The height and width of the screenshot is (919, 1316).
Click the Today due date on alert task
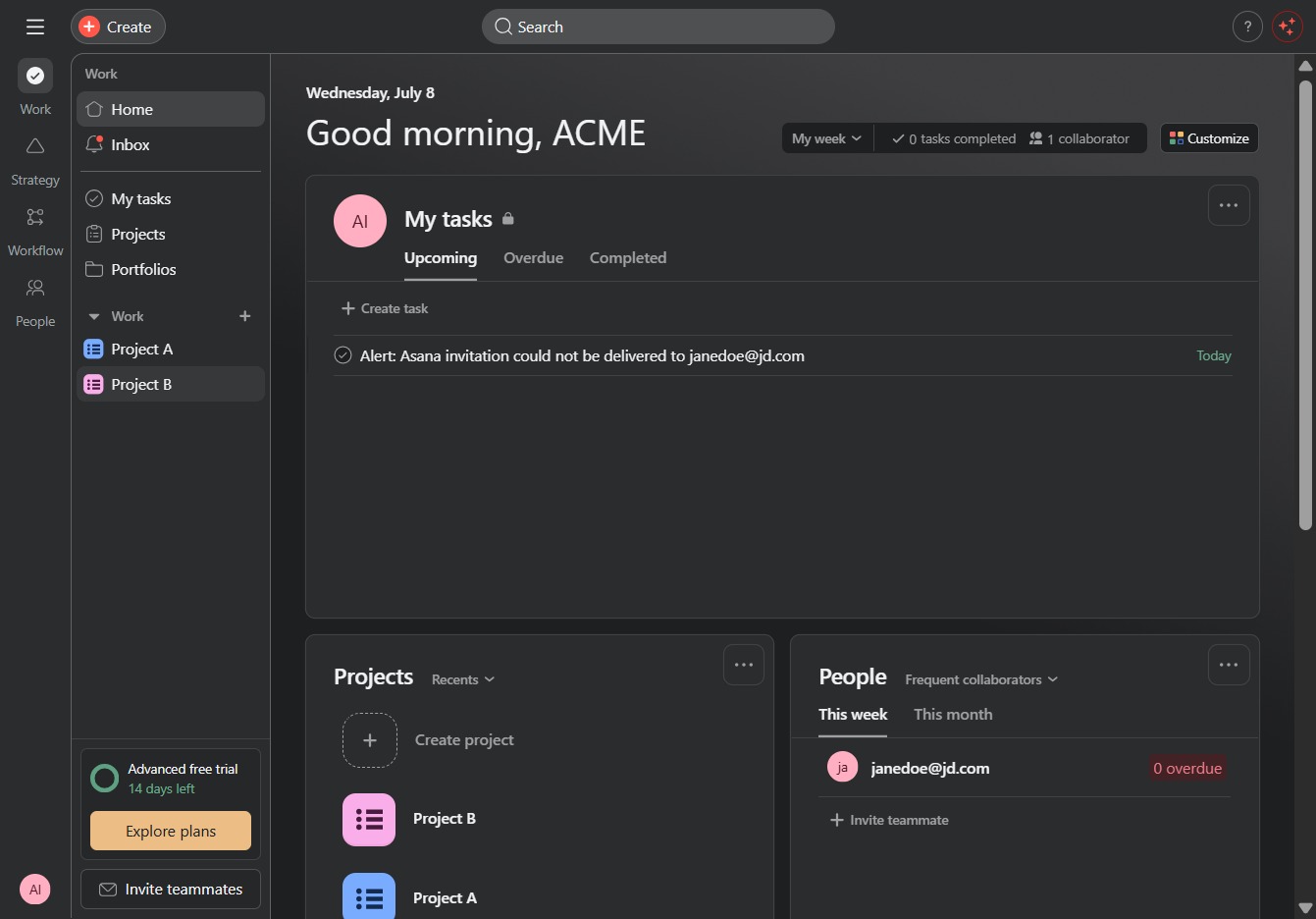pos(1214,355)
